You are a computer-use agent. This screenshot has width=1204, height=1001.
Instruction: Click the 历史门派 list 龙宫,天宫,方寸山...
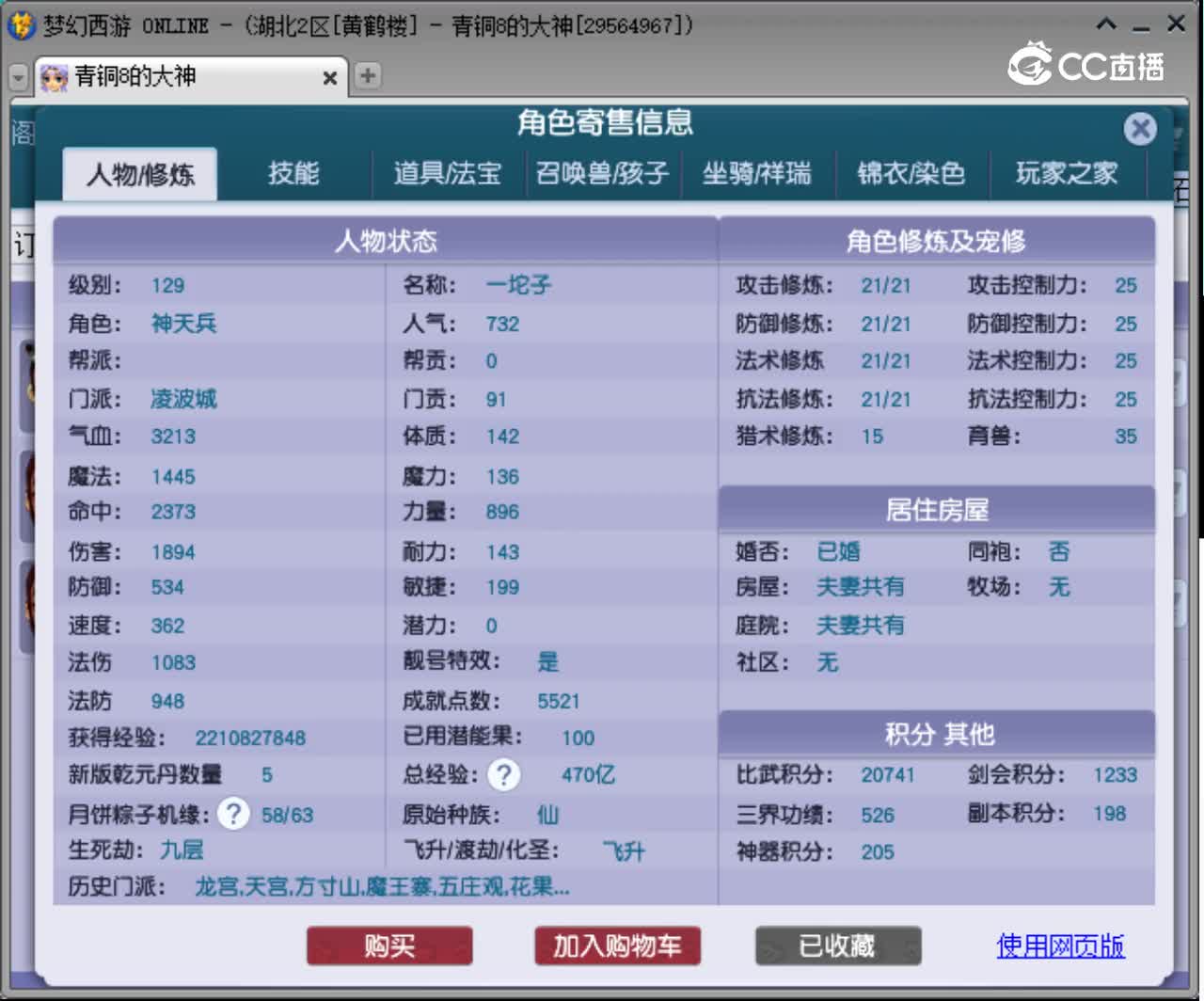tap(382, 887)
